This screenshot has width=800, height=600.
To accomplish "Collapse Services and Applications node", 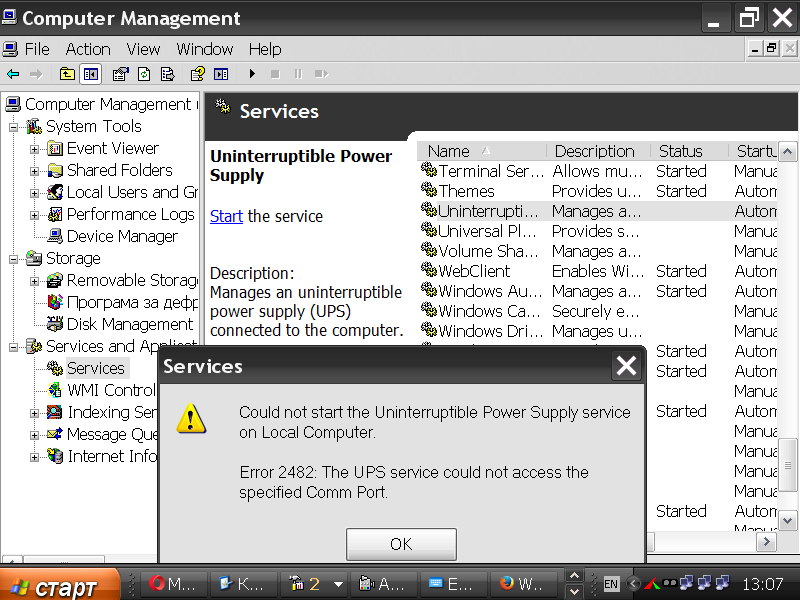I will (x=13, y=347).
